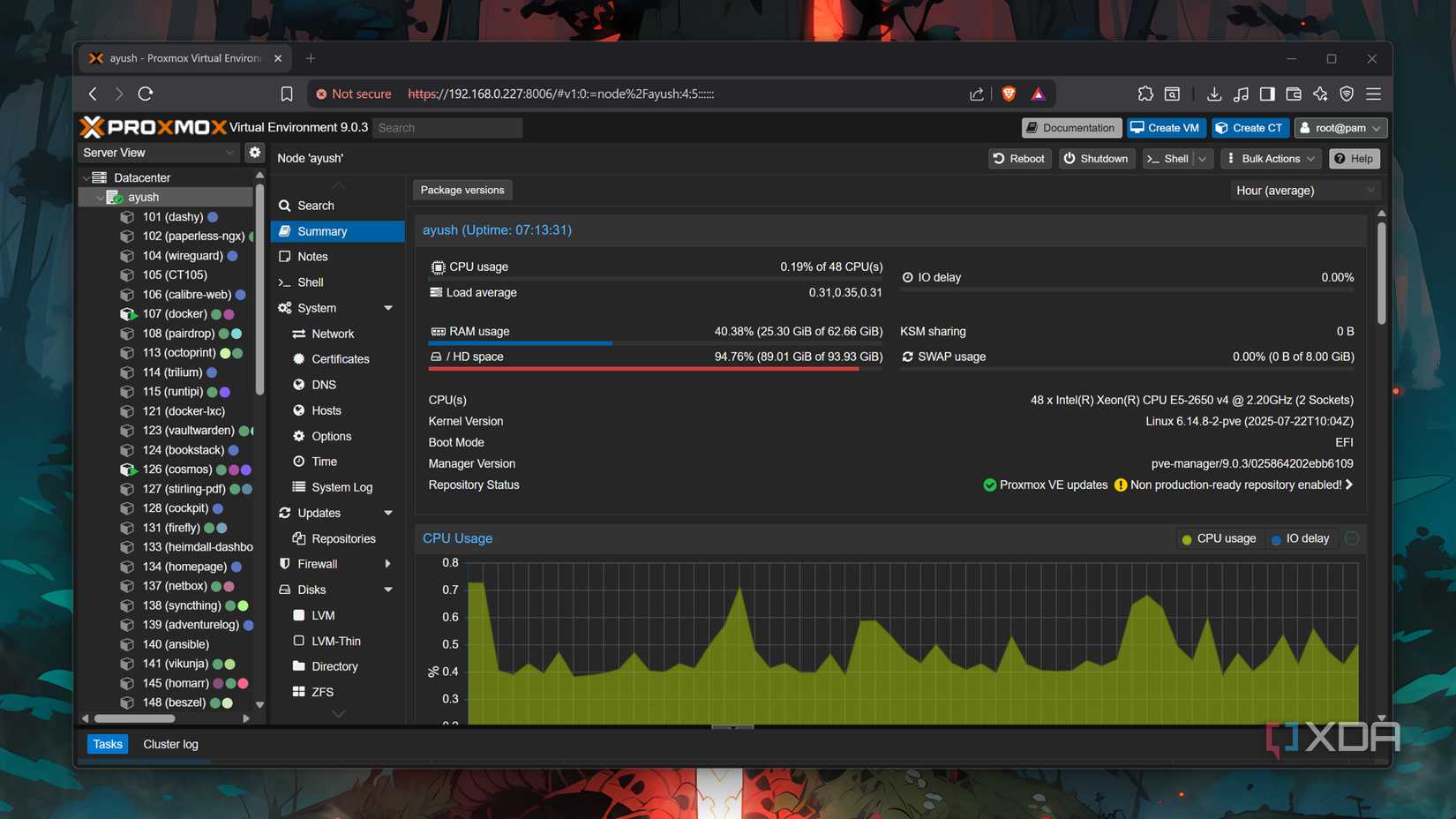The width and height of the screenshot is (1456, 819).
Task: Click the CPU Usage chart options circle icon
Action: coord(1352,538)
